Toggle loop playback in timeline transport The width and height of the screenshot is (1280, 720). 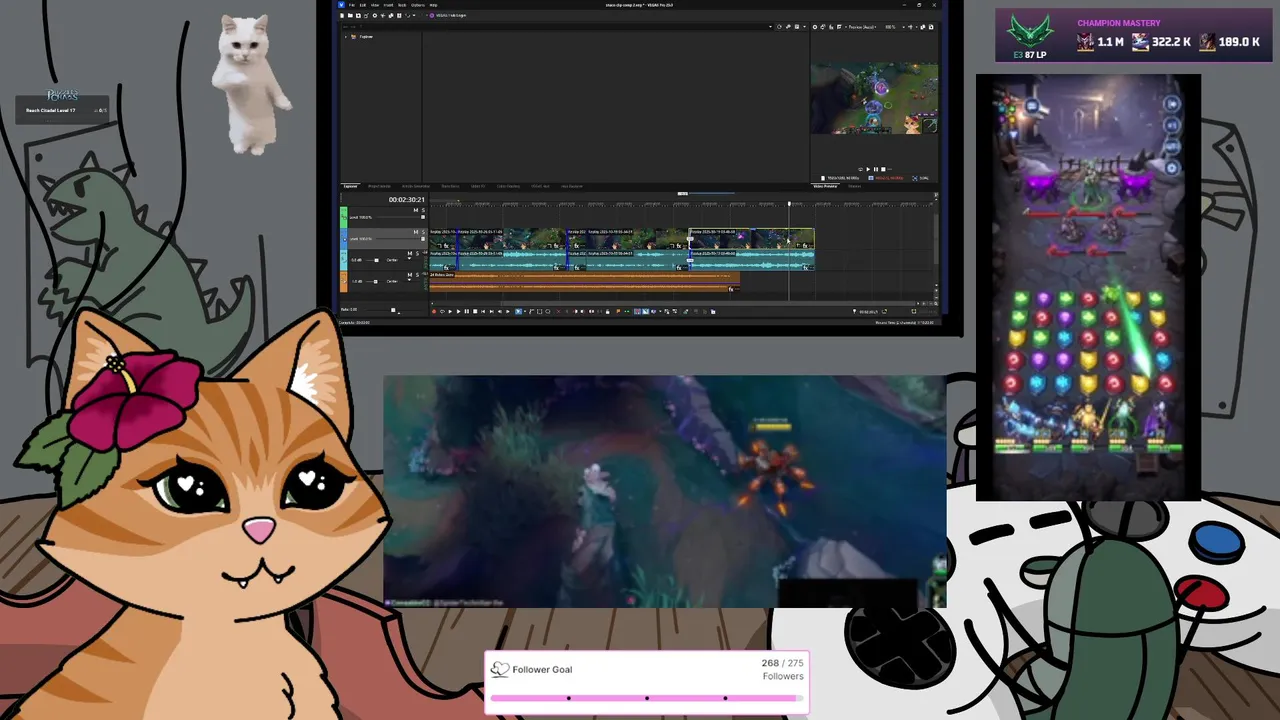[442, 311]
